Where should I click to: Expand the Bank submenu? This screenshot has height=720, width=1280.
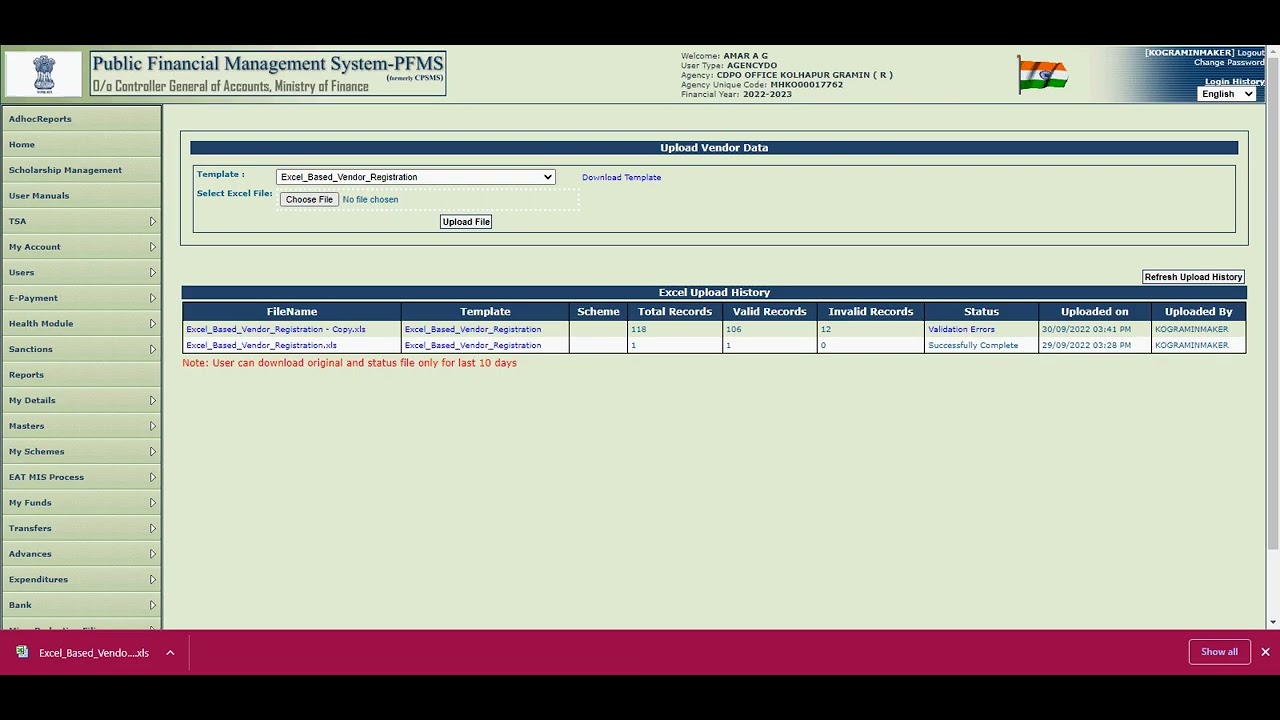point(153,605)
